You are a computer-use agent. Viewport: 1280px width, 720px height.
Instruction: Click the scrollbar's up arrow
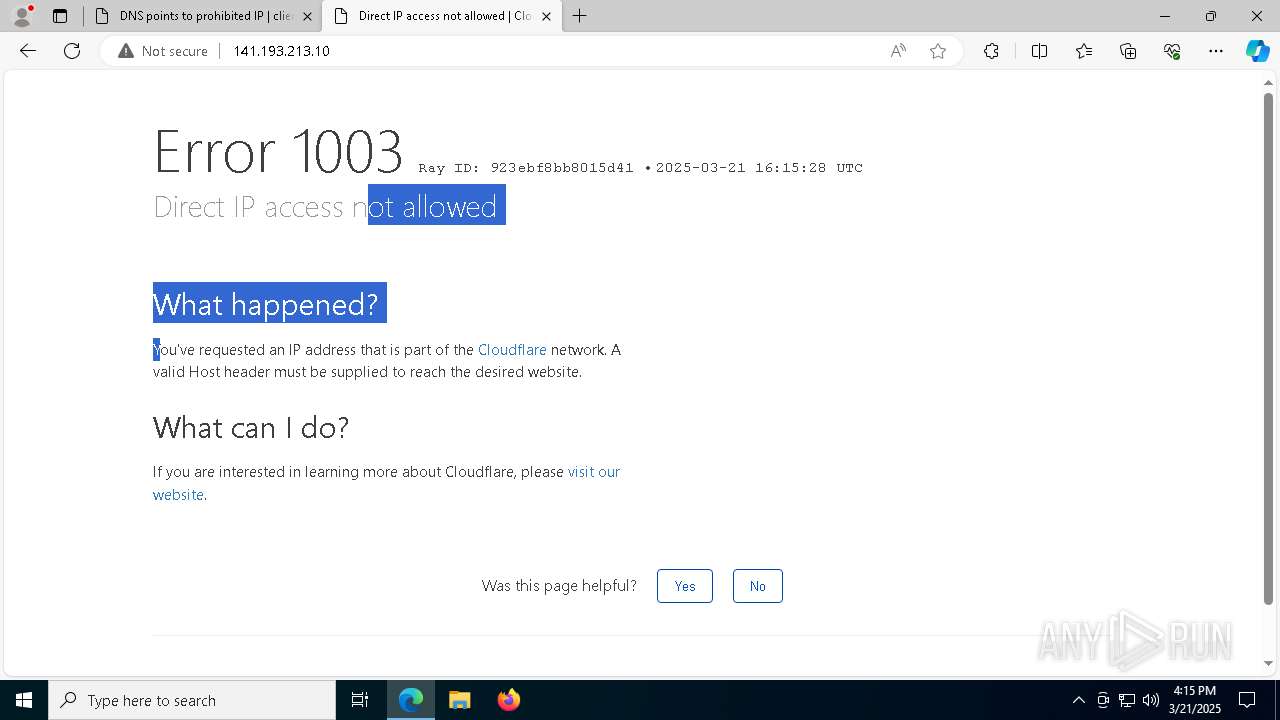click(1269, 83)
